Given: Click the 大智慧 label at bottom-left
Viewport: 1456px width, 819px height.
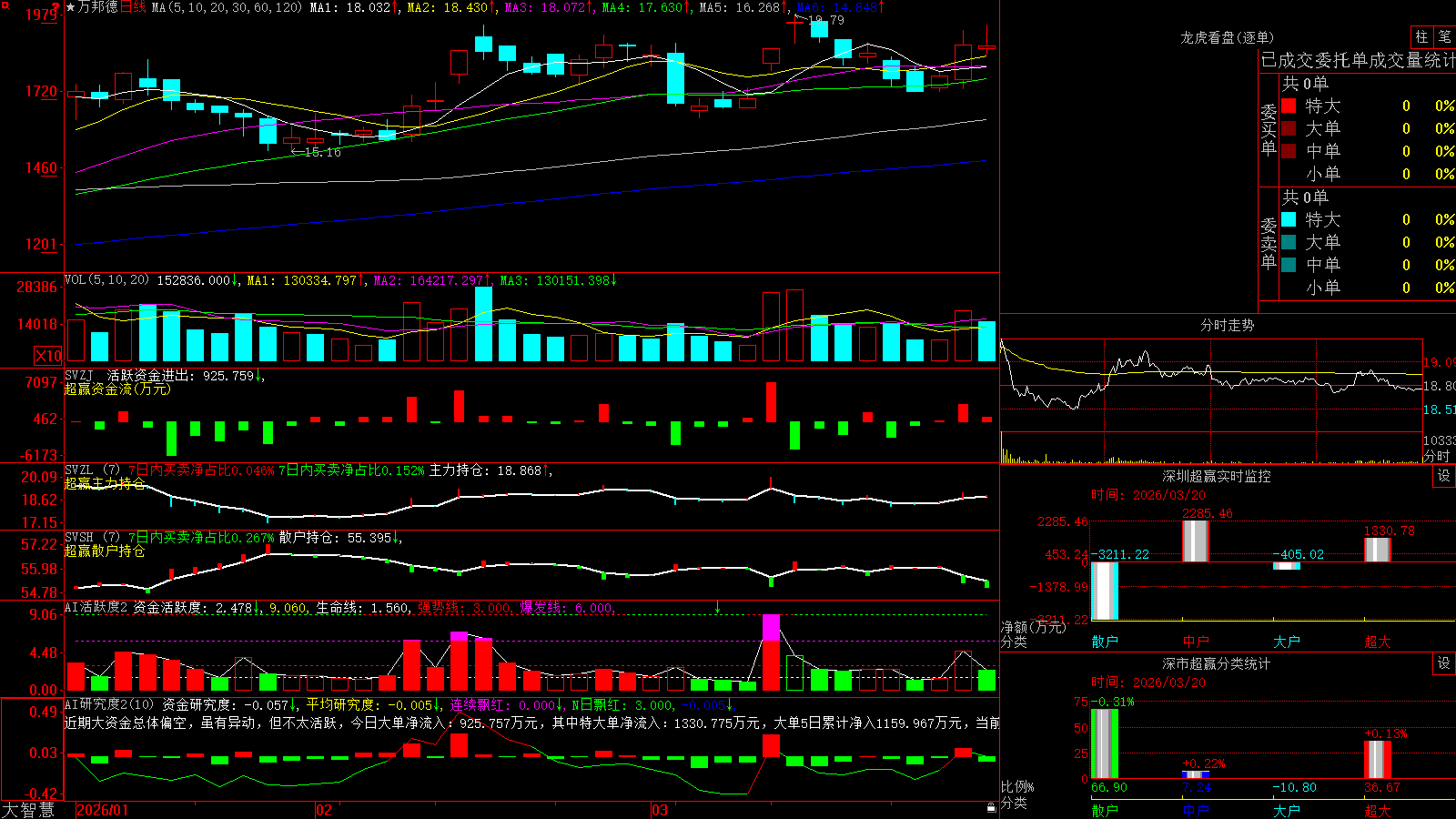Looking at the screenshot, I should (28, 810).
